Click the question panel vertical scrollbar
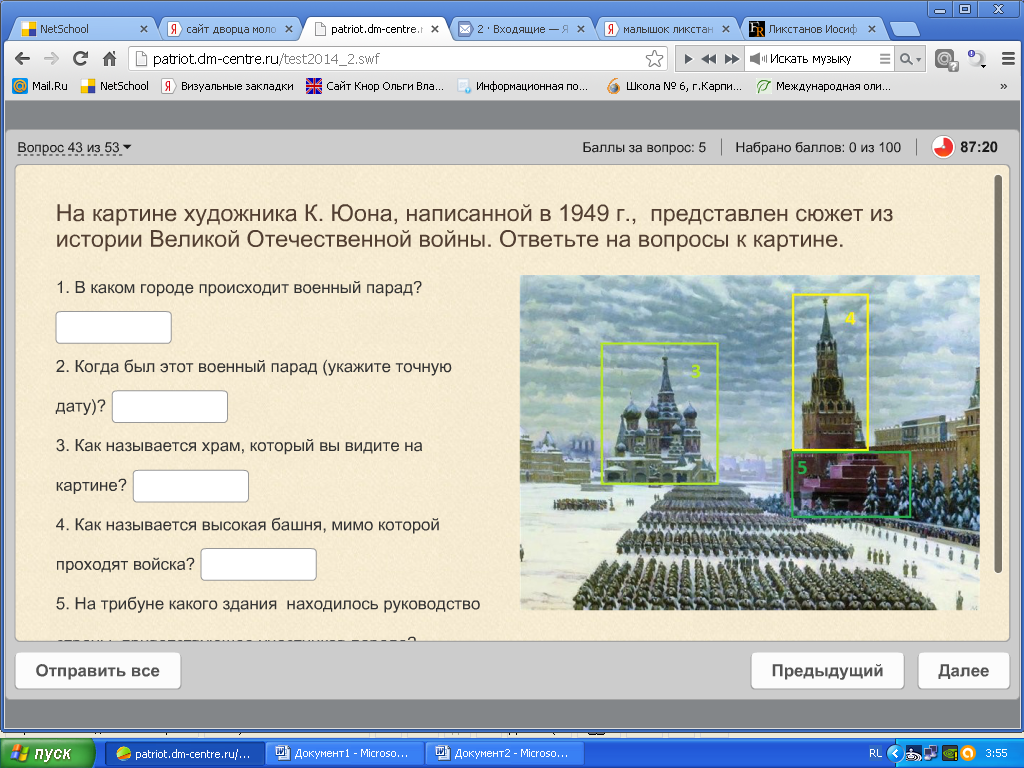The height and width of the screenshot is (768, 1024). point(997,374)
